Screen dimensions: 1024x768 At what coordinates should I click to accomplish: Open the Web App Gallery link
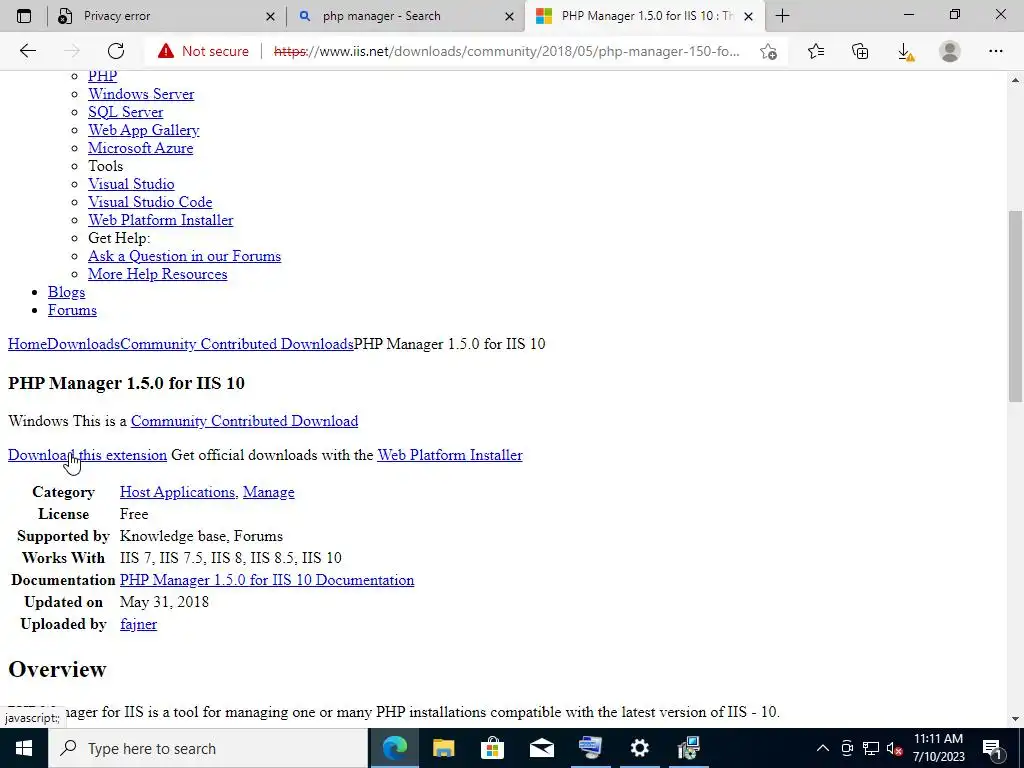coord(144,130)
